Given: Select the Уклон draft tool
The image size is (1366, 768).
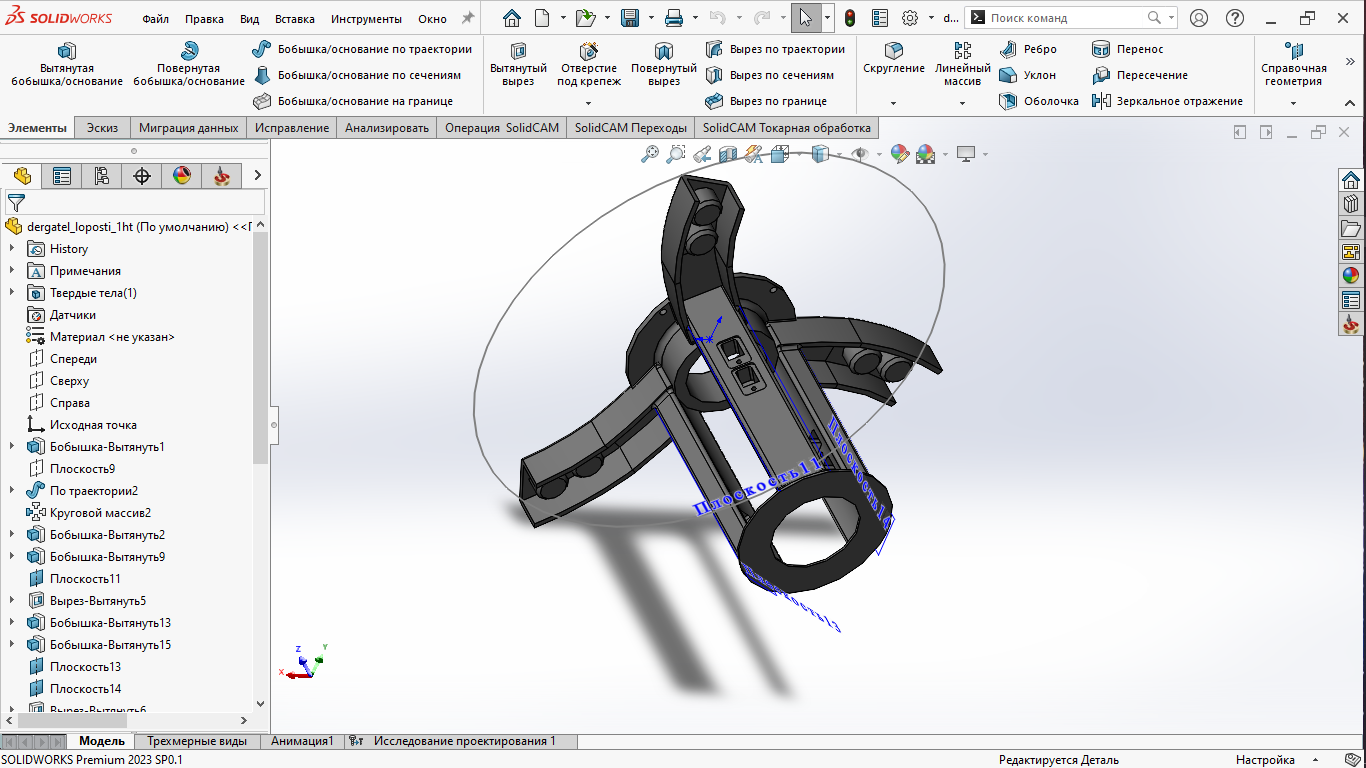Looking at the screenshot, I should coord(1028,75).
